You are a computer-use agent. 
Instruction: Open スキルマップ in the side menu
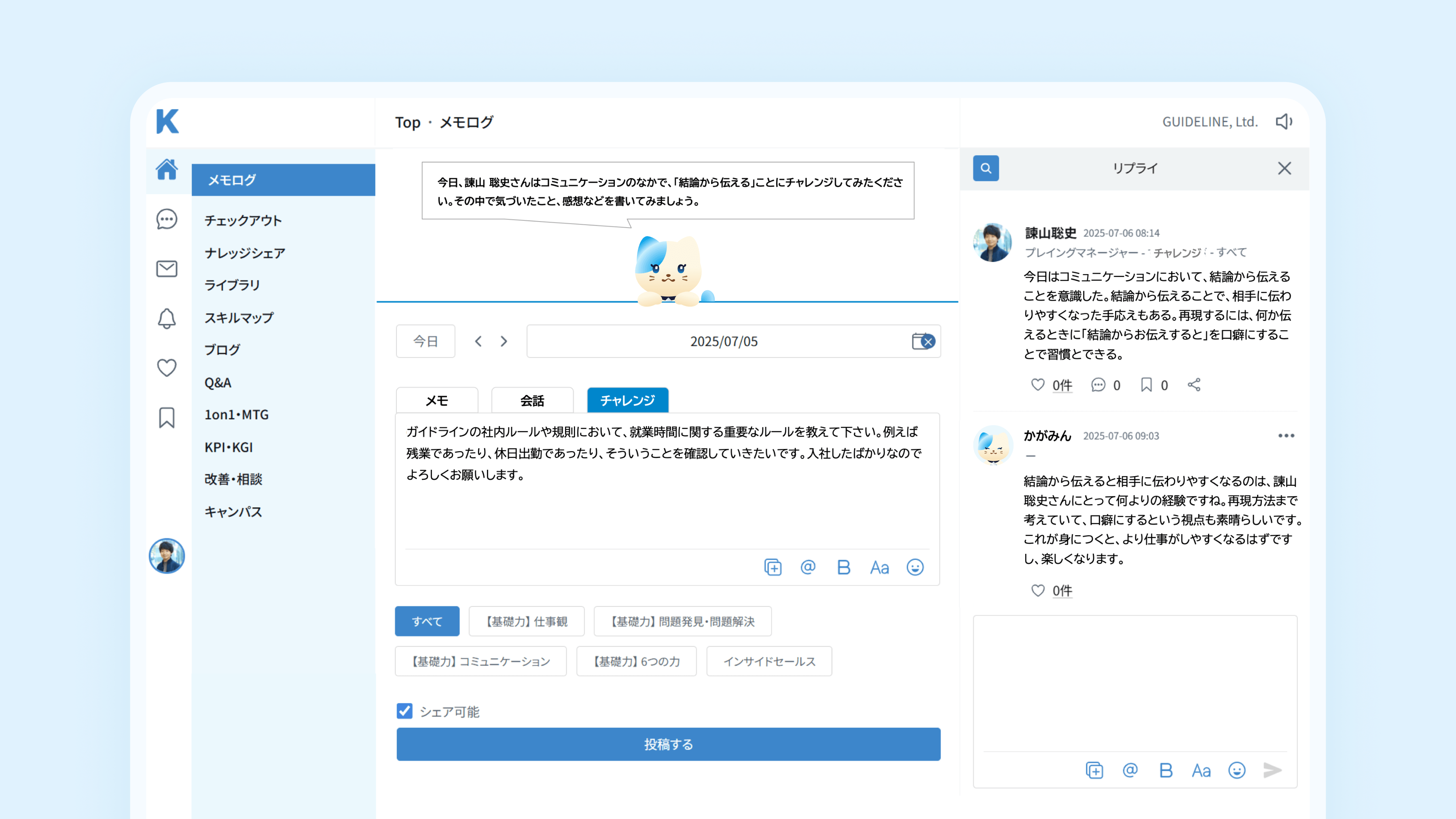(239, 317)
